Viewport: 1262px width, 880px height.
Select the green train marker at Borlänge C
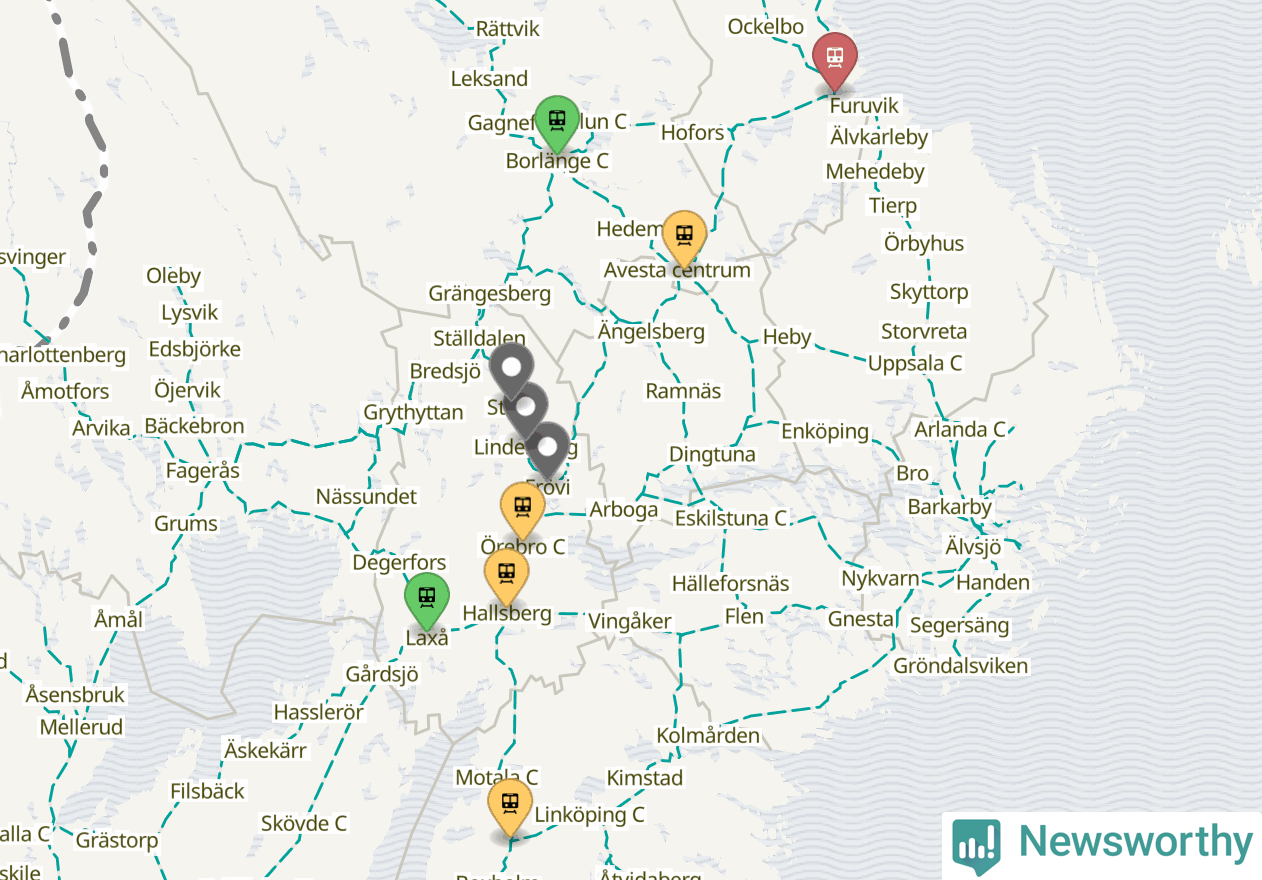[557, 124]
